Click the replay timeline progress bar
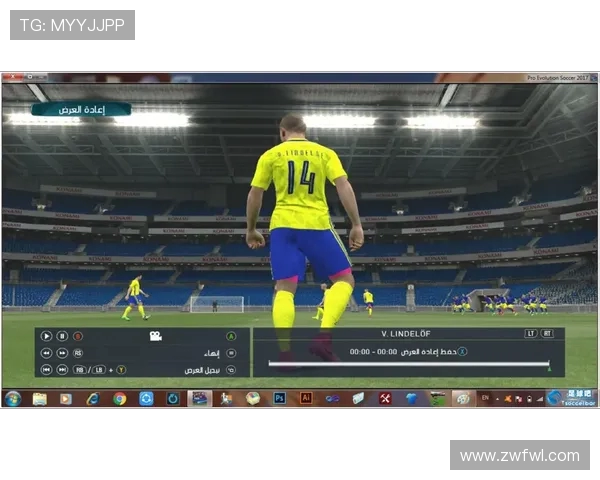 409,364
